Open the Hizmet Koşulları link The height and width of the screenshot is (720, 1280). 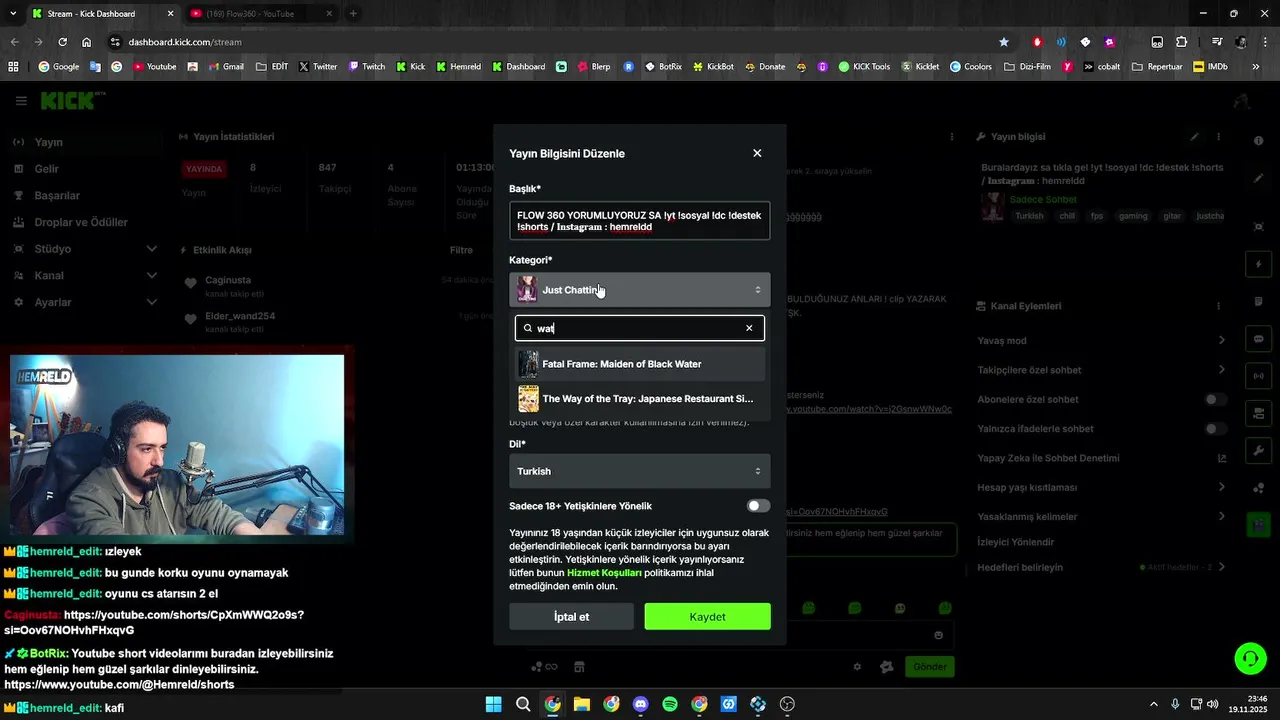(x=604, y=573)
